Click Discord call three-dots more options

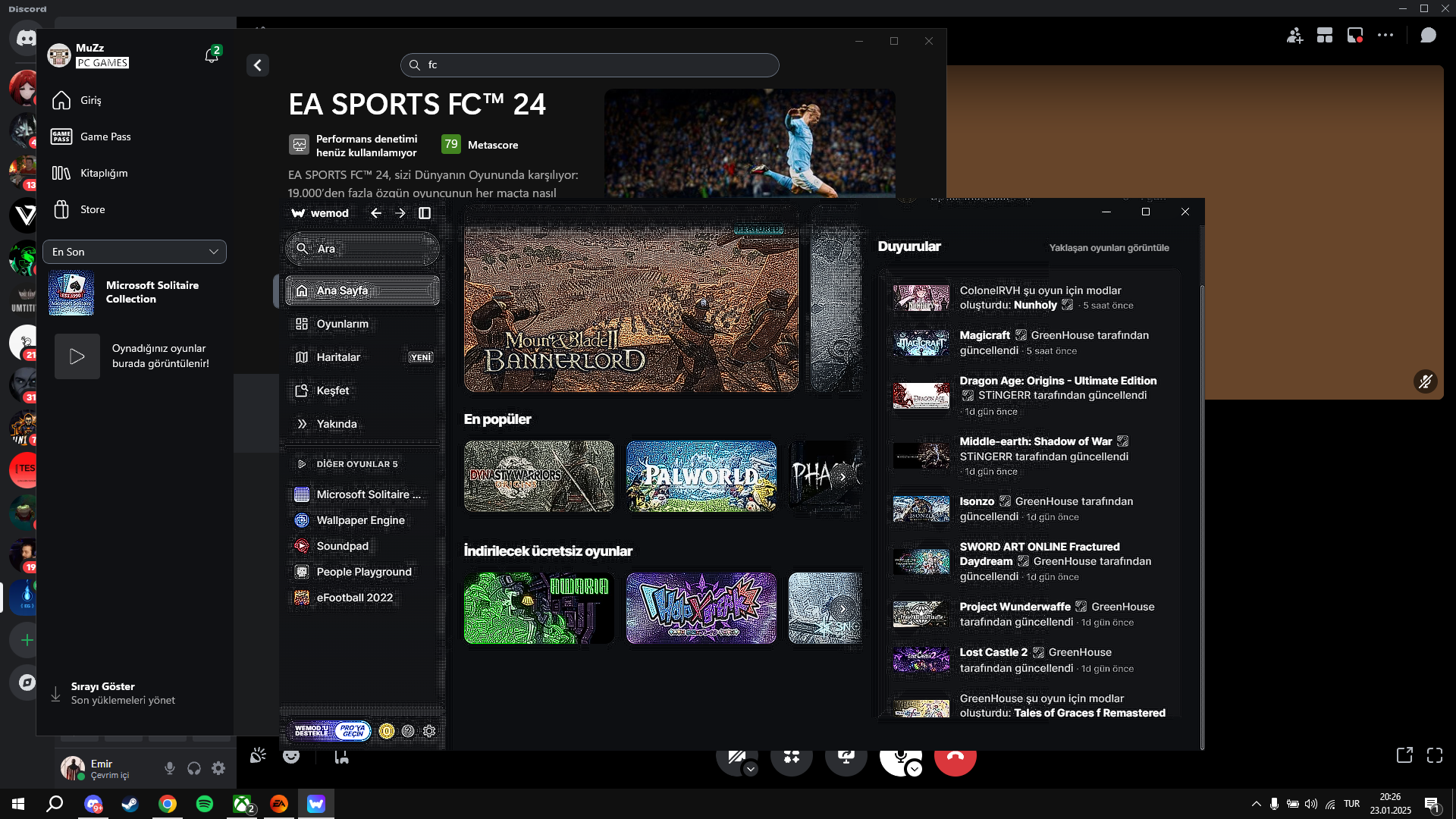tap(1385, 36)
